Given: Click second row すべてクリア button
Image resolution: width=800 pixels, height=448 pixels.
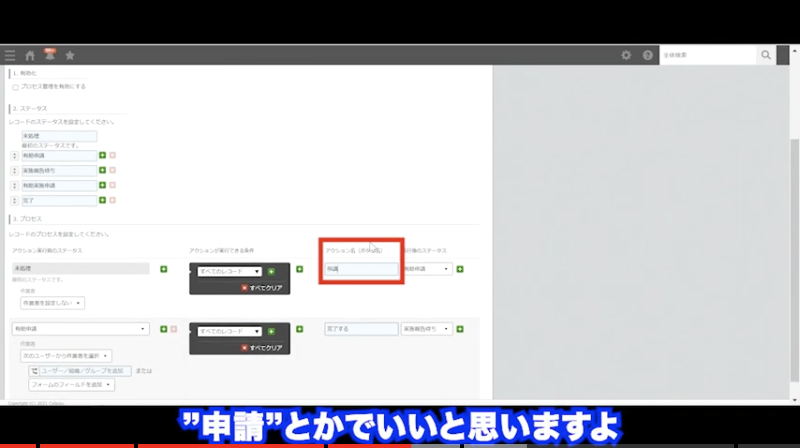Looking at the screenshot, I should [x=263, y=345].
